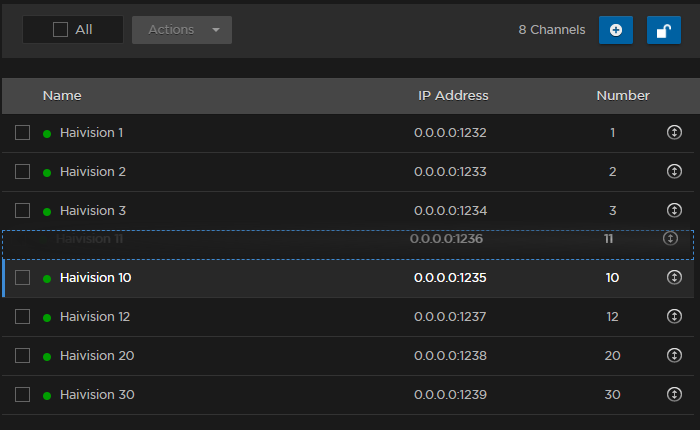Screen dimensions: 700x430
Task: Tick the checkbox for Haivision 1
Action: [22, 132]
